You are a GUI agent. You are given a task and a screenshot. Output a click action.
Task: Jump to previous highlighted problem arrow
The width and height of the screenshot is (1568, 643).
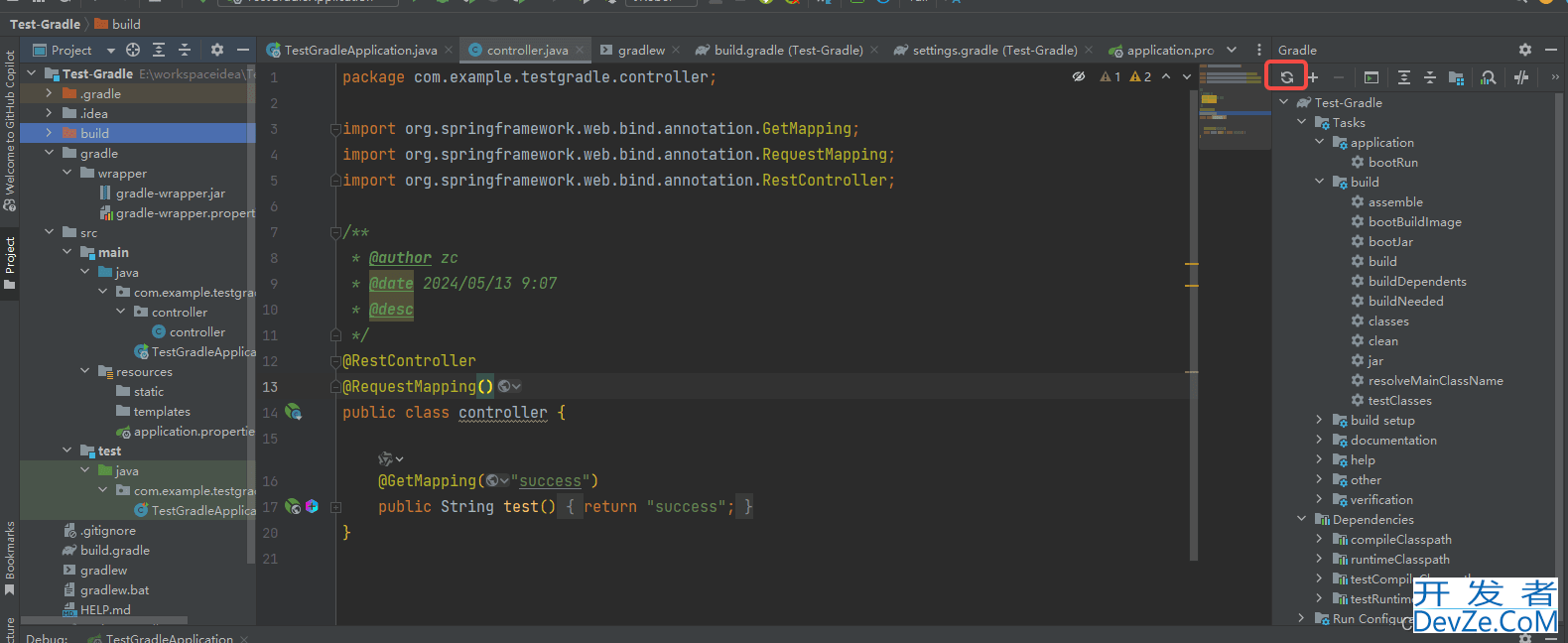1166,76
